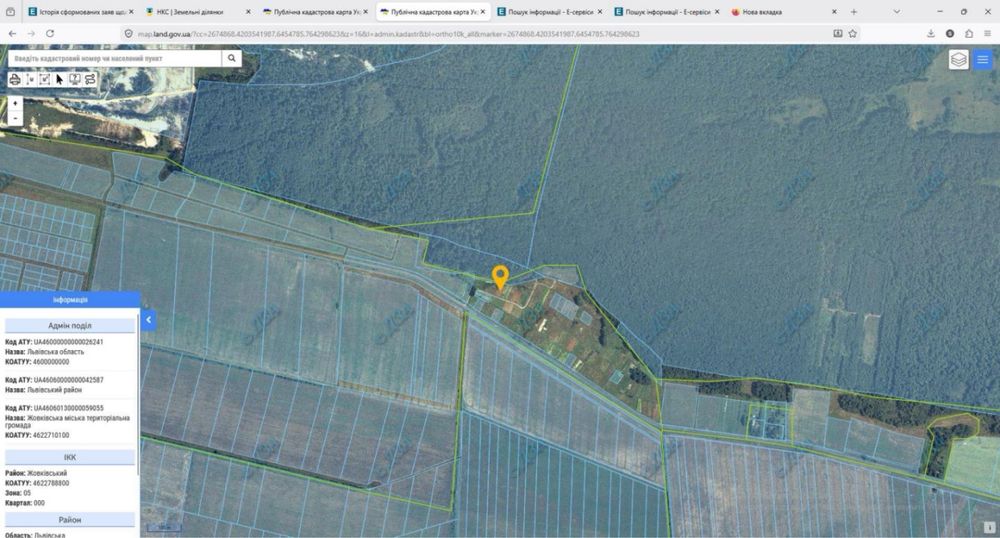Image resolution: width=1000 pixels, height=538 pixels.
Task: Select Код АТУ UA46000000000026241 text
Action: (x=54, y=342)
